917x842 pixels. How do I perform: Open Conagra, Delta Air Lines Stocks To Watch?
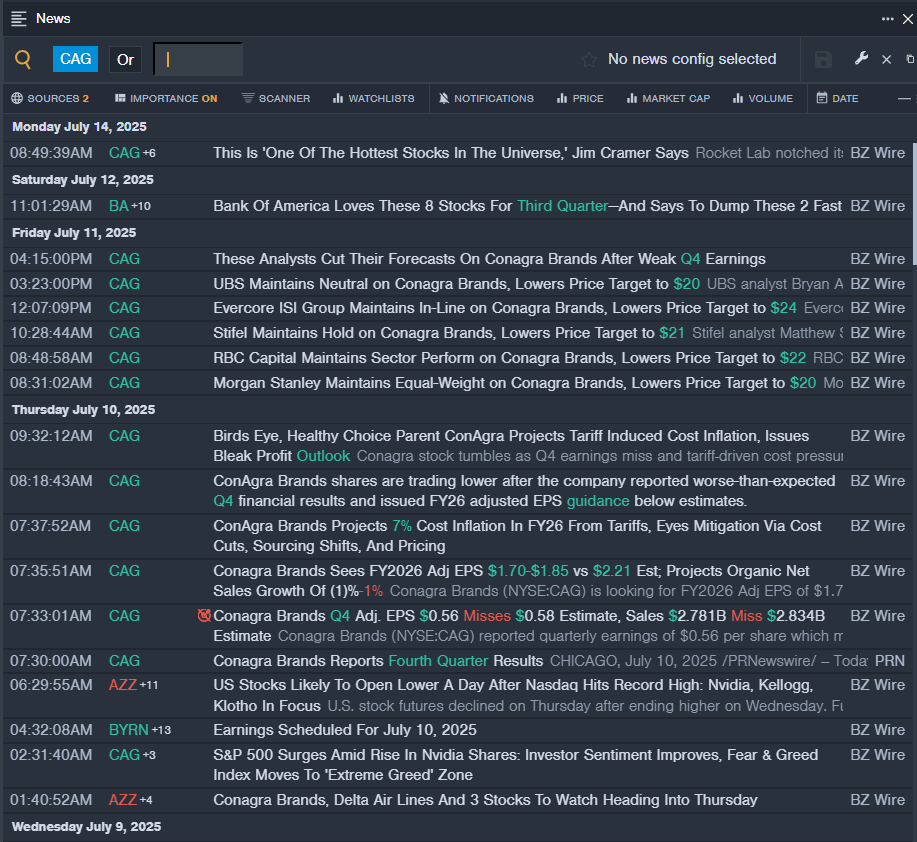(485, 799)
